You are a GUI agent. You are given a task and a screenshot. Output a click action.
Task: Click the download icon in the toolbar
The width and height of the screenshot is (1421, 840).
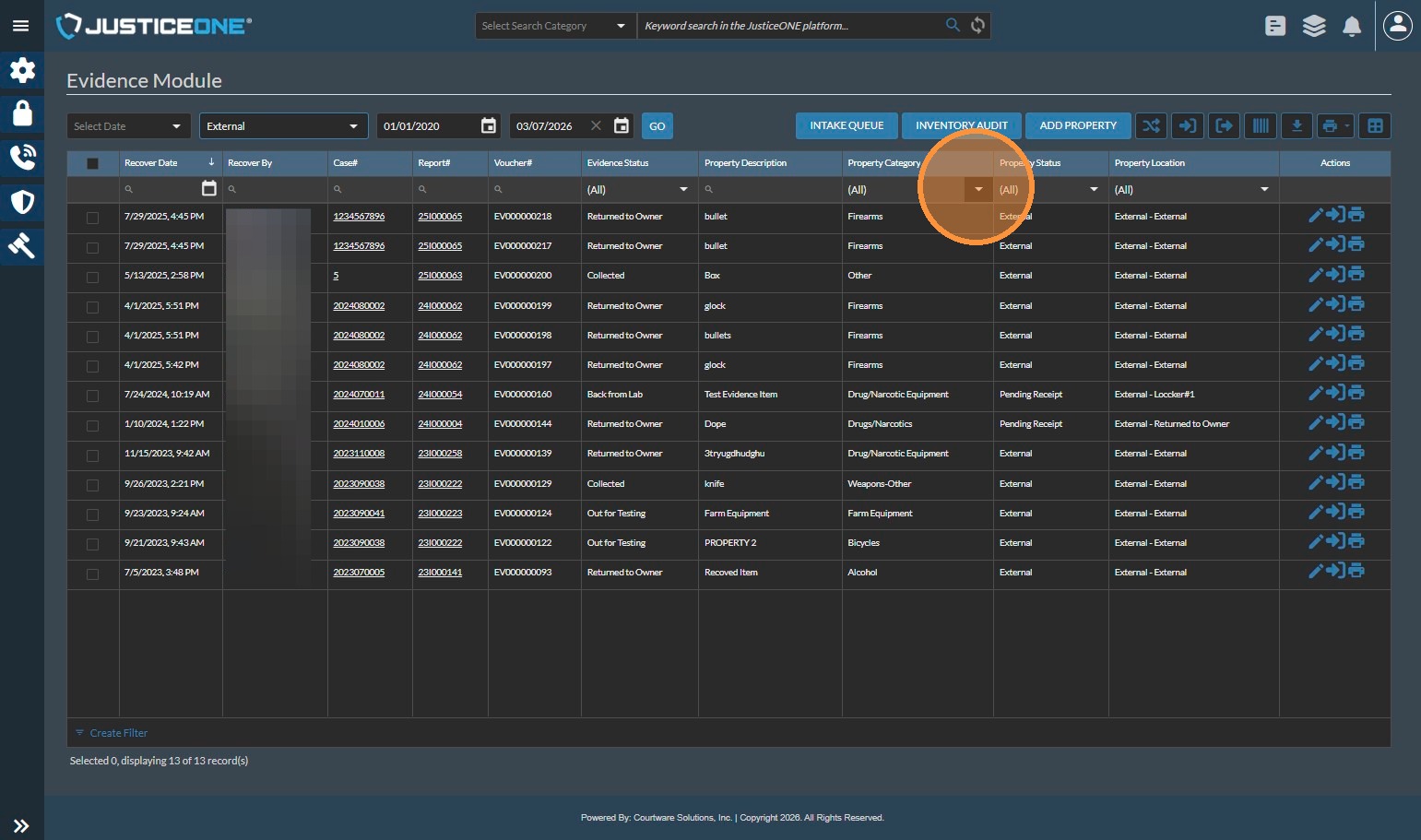(x=1297, y=126)
